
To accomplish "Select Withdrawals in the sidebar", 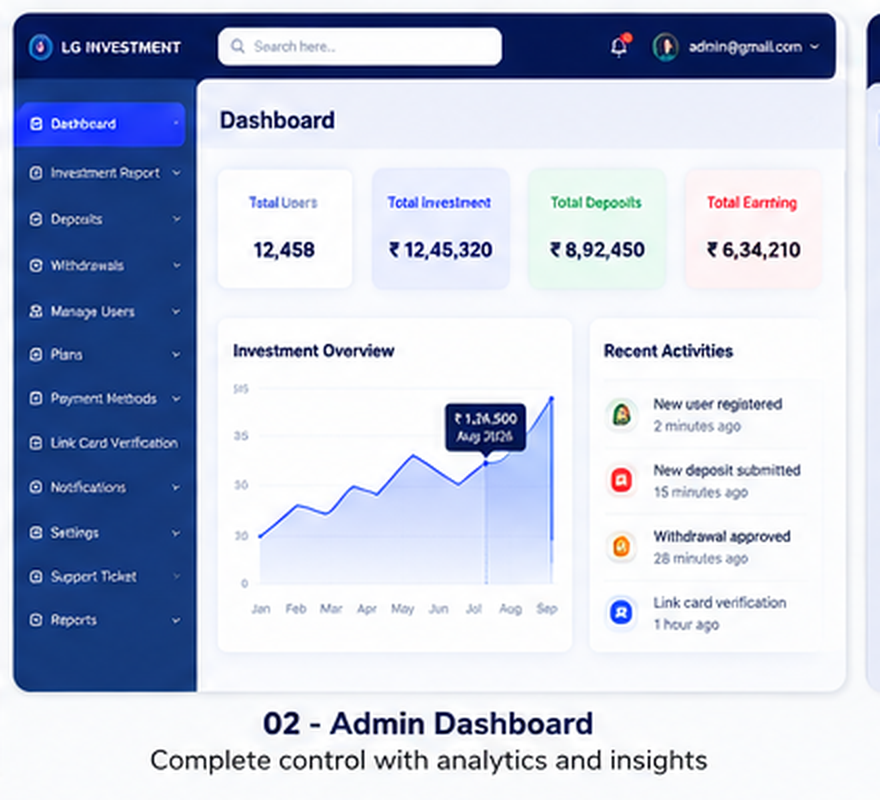I will pyautogui.click(x=87, y=265).
